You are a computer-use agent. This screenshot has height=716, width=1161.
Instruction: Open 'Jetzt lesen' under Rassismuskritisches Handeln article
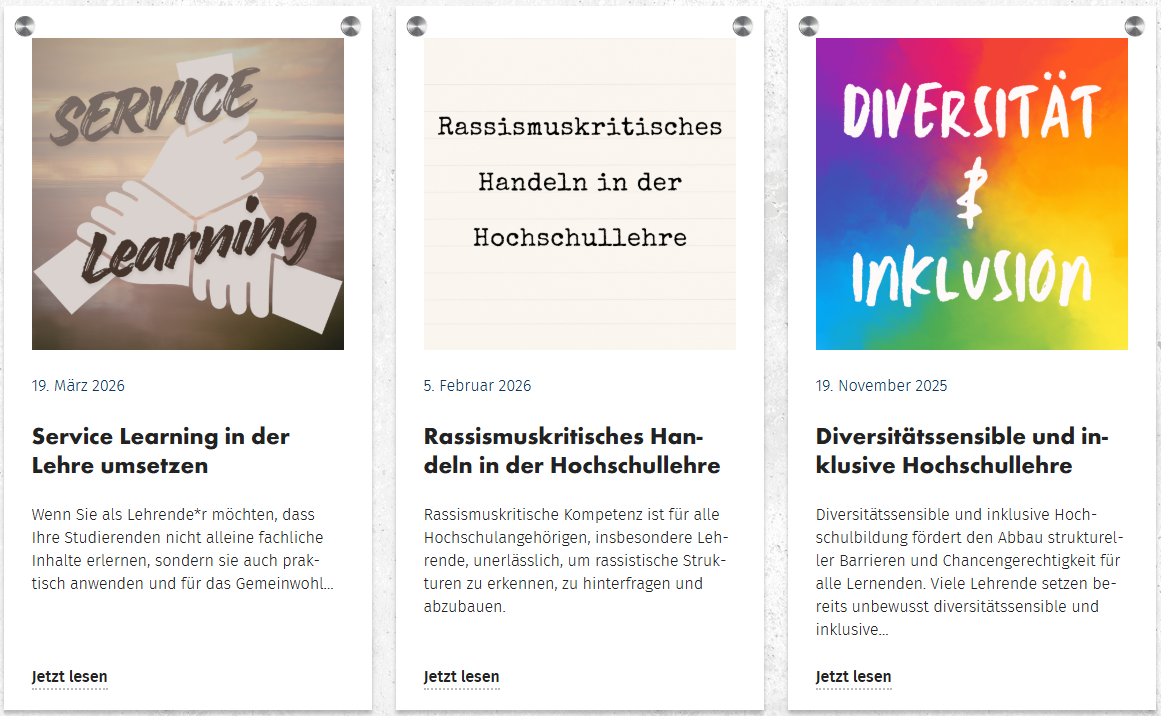pos(461,677)
